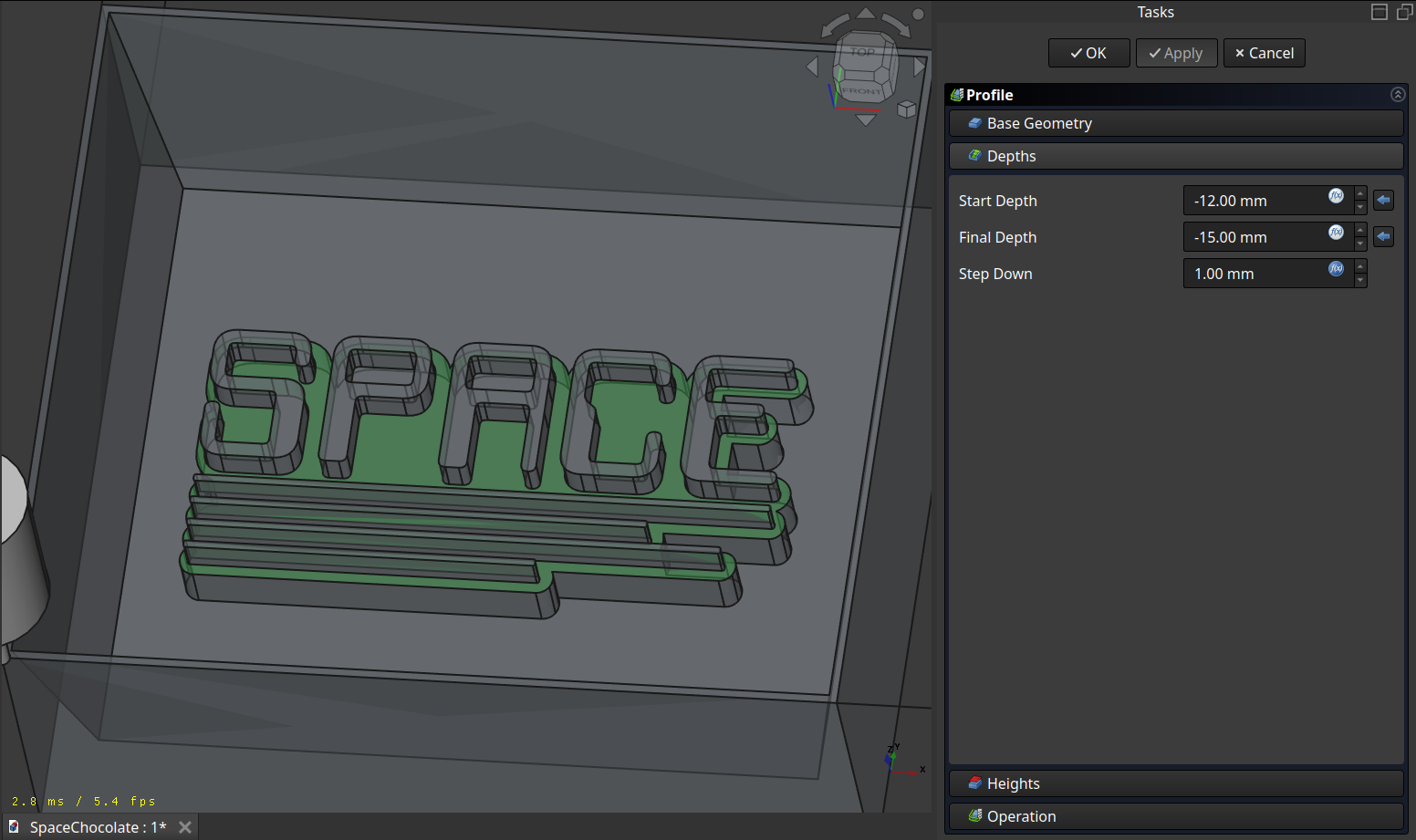Image resolution: width=1416 pixels, height=840 pixels.
Task: Close the SpaceChocolate document tab
Action: [x=185, y=827]
